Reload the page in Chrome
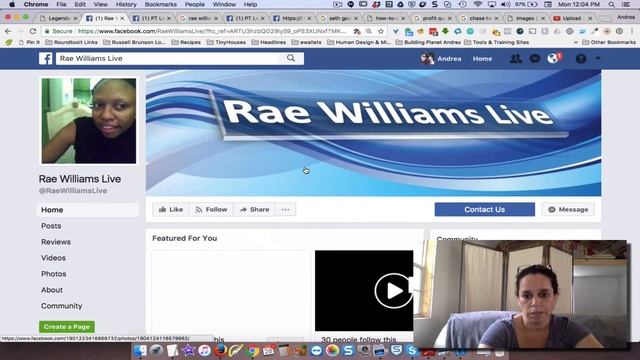This screenshot has height=360, width=640. coord(33,31)
